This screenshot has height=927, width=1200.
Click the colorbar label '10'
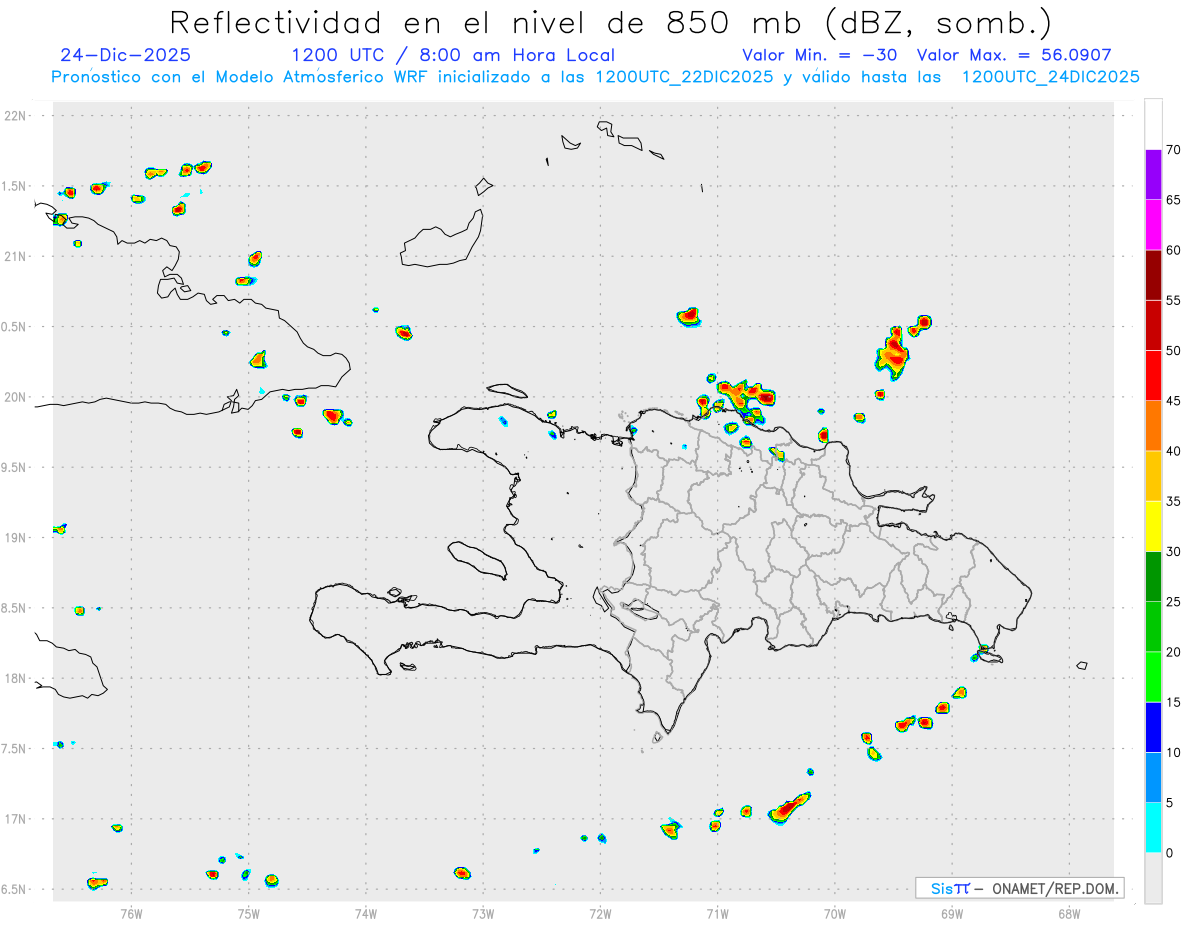click(1173, 752)
